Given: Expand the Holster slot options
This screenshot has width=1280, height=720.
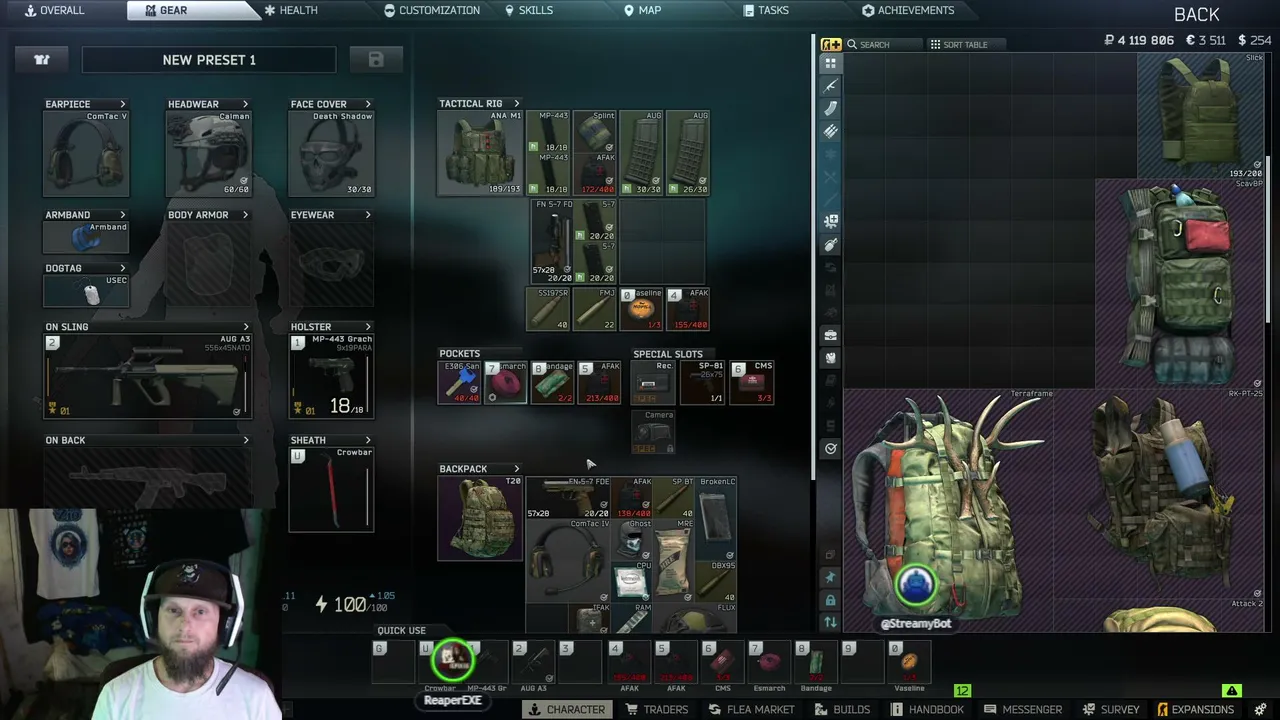Looking at the screenshot, I should coord(368,327).
